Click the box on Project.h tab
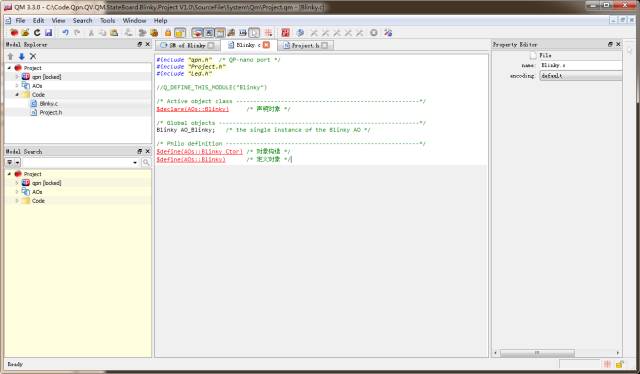Screen dimensions: 640x374 [324, 45]
